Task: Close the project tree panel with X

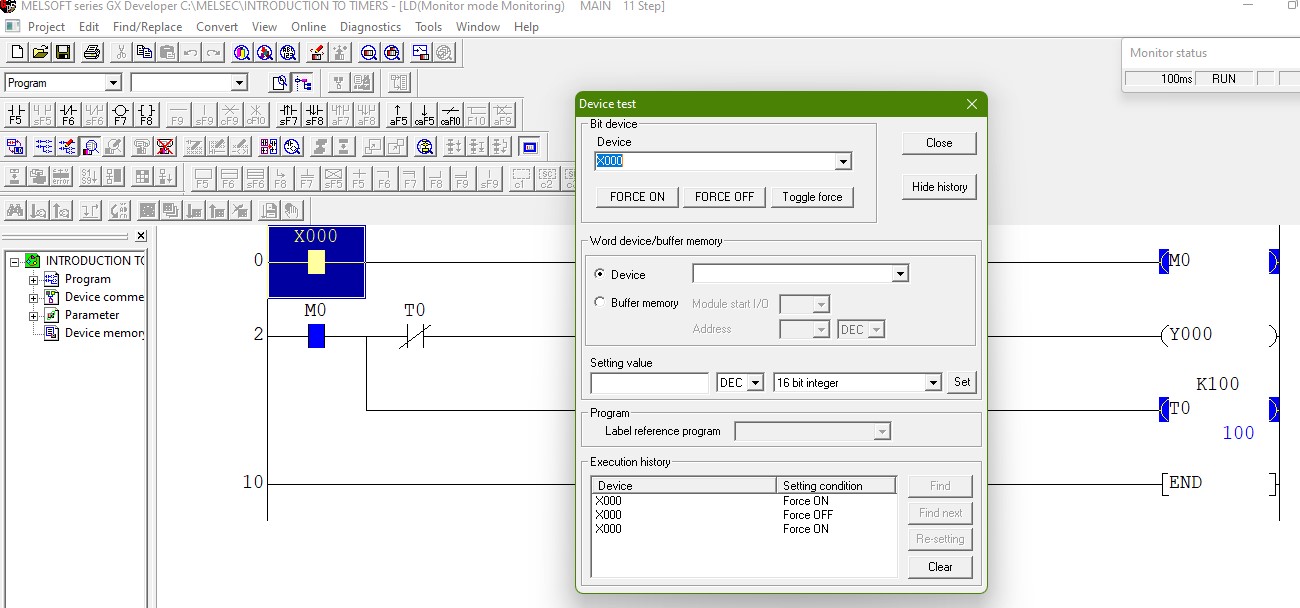Action: coord(141,236)
